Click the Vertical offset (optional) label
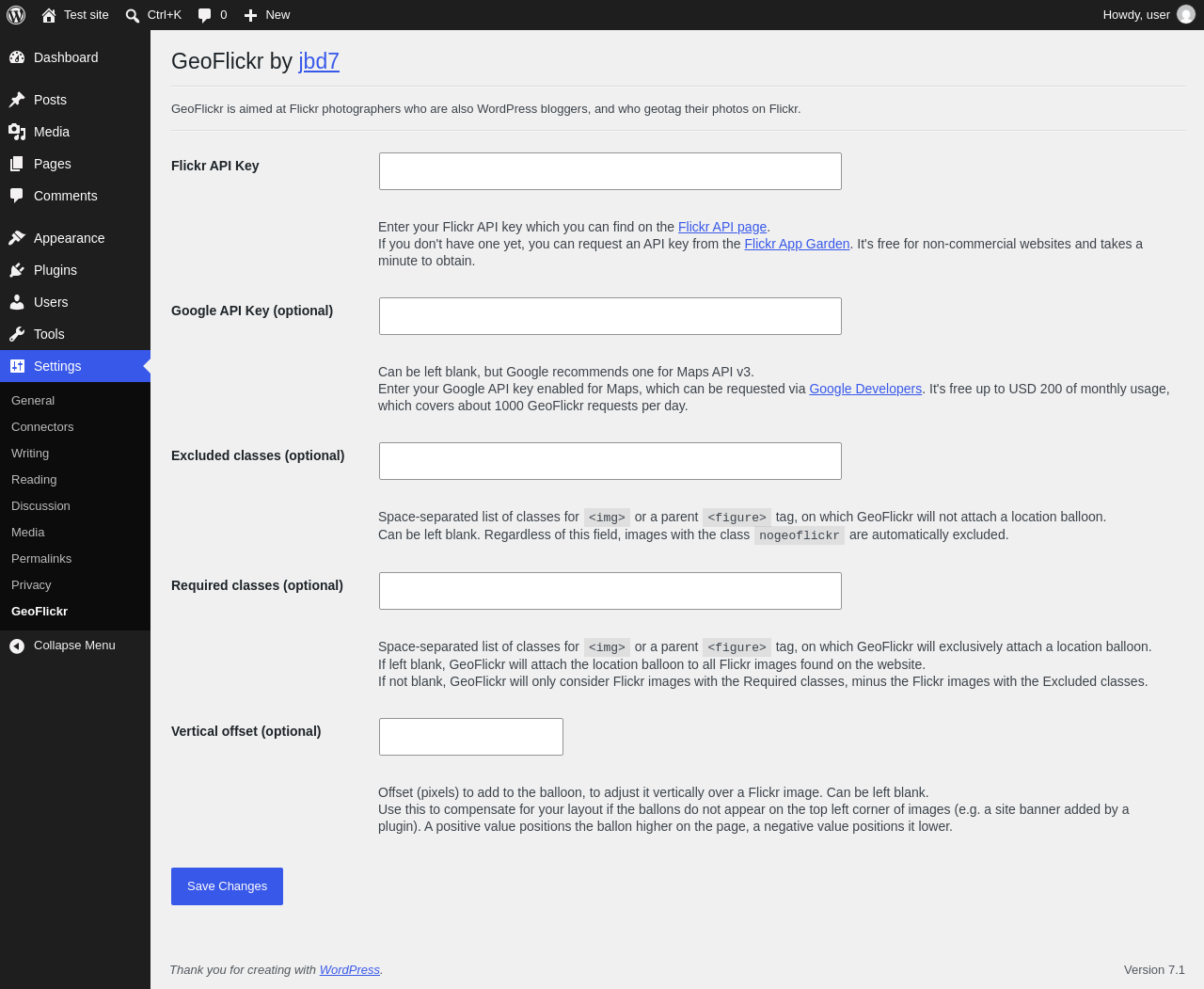The height and width of the screenshot is (989, 1204). pyautogui.click(x=246, y=731)
